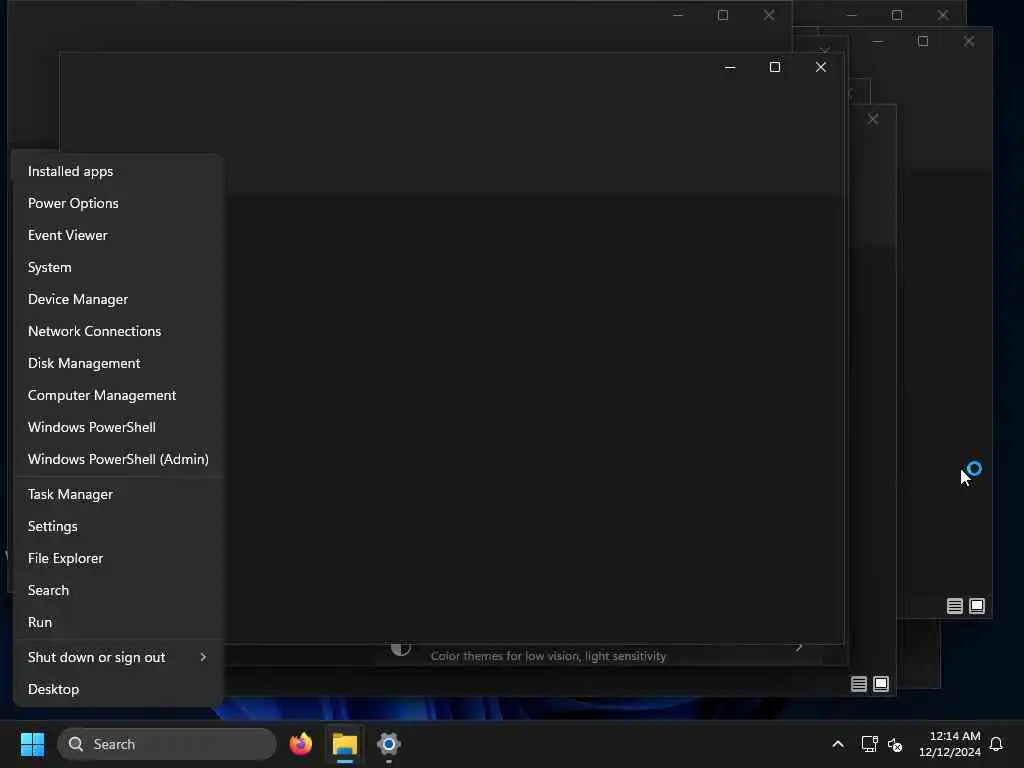Show hidden system tray icons
This screenshot has width=1024, height=768.
tap(838, 744)
